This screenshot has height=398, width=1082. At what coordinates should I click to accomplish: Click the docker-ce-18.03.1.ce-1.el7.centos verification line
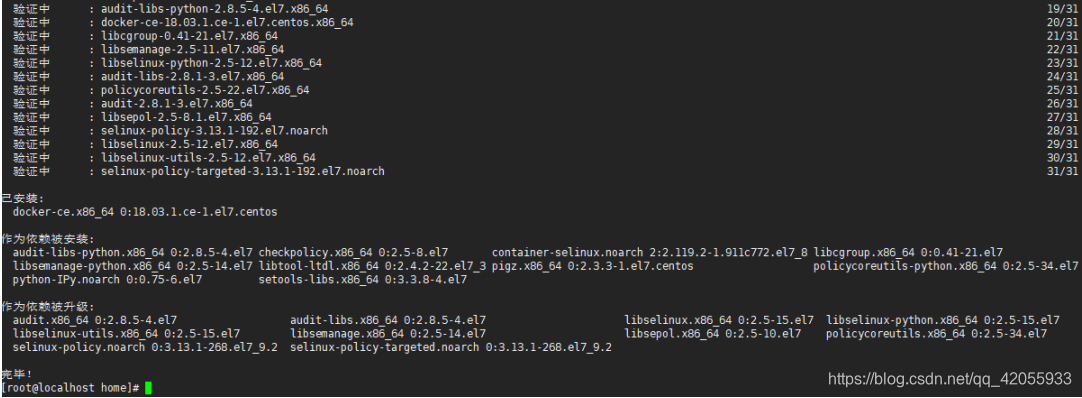pos(227,22)
